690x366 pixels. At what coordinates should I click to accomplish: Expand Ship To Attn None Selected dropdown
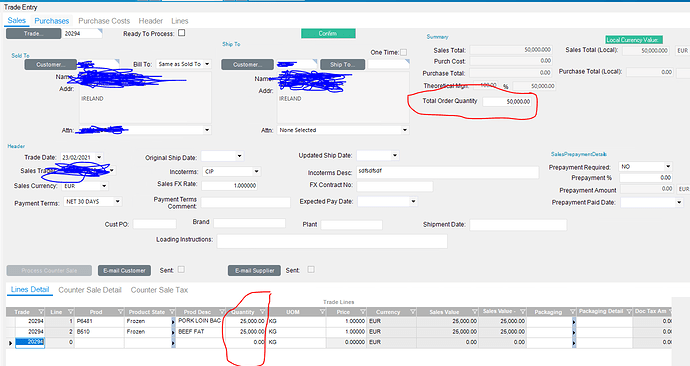pyautogui.click(x=404, y=130)
